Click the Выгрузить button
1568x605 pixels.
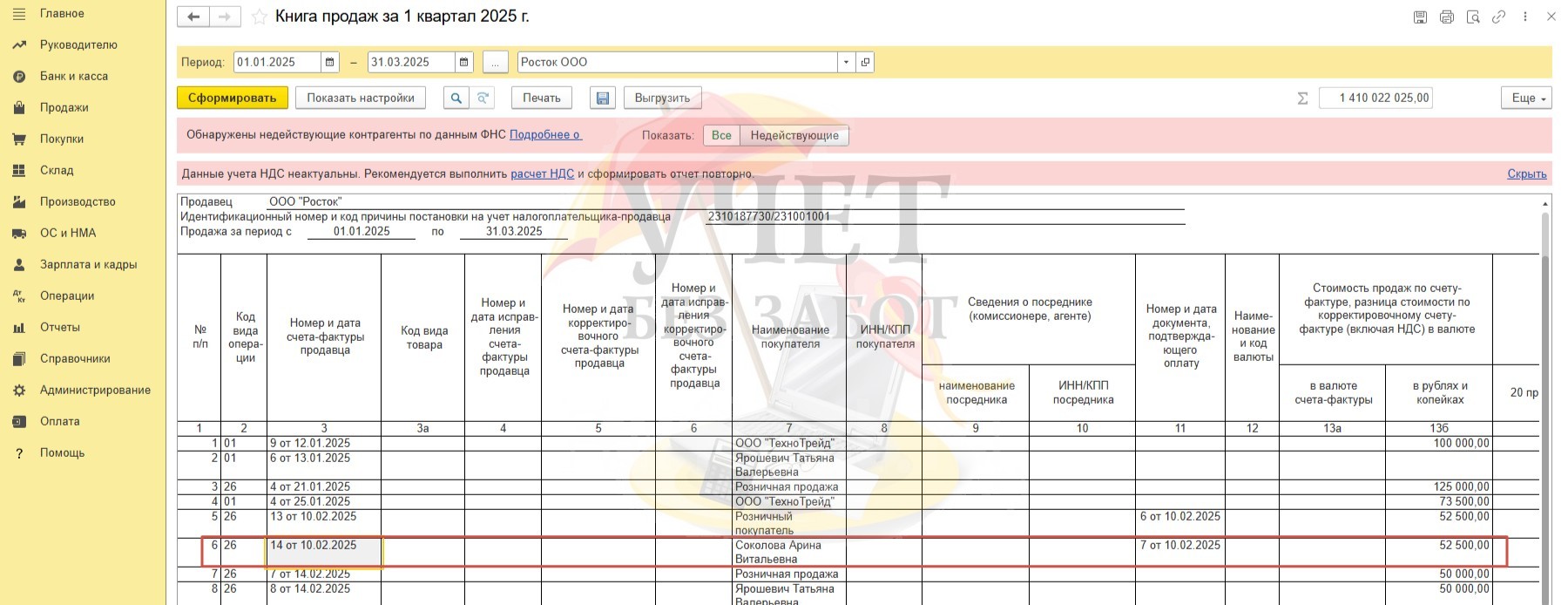pyautogui.click(x=662, y=98)
